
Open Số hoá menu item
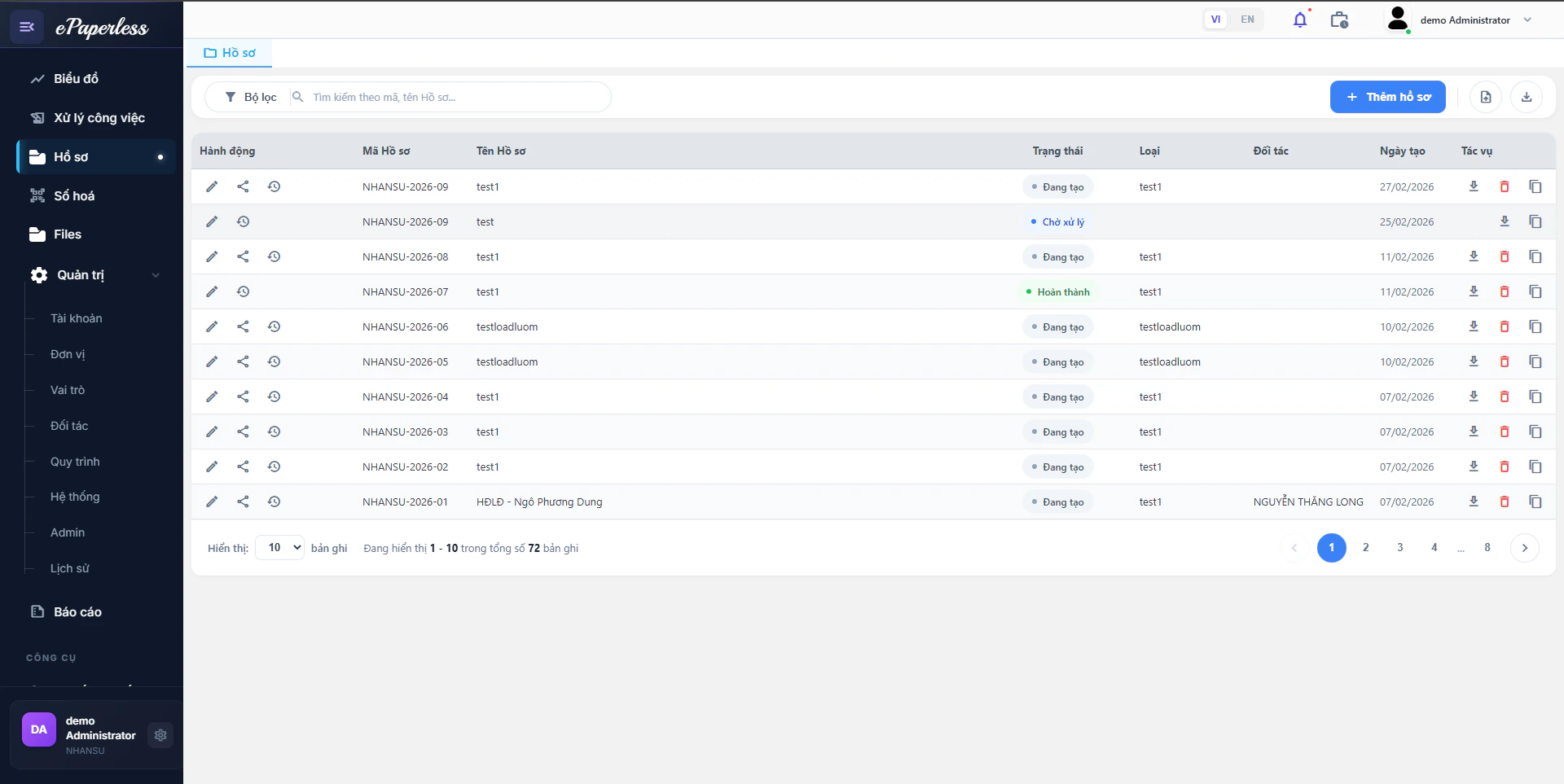pos(96,195)
